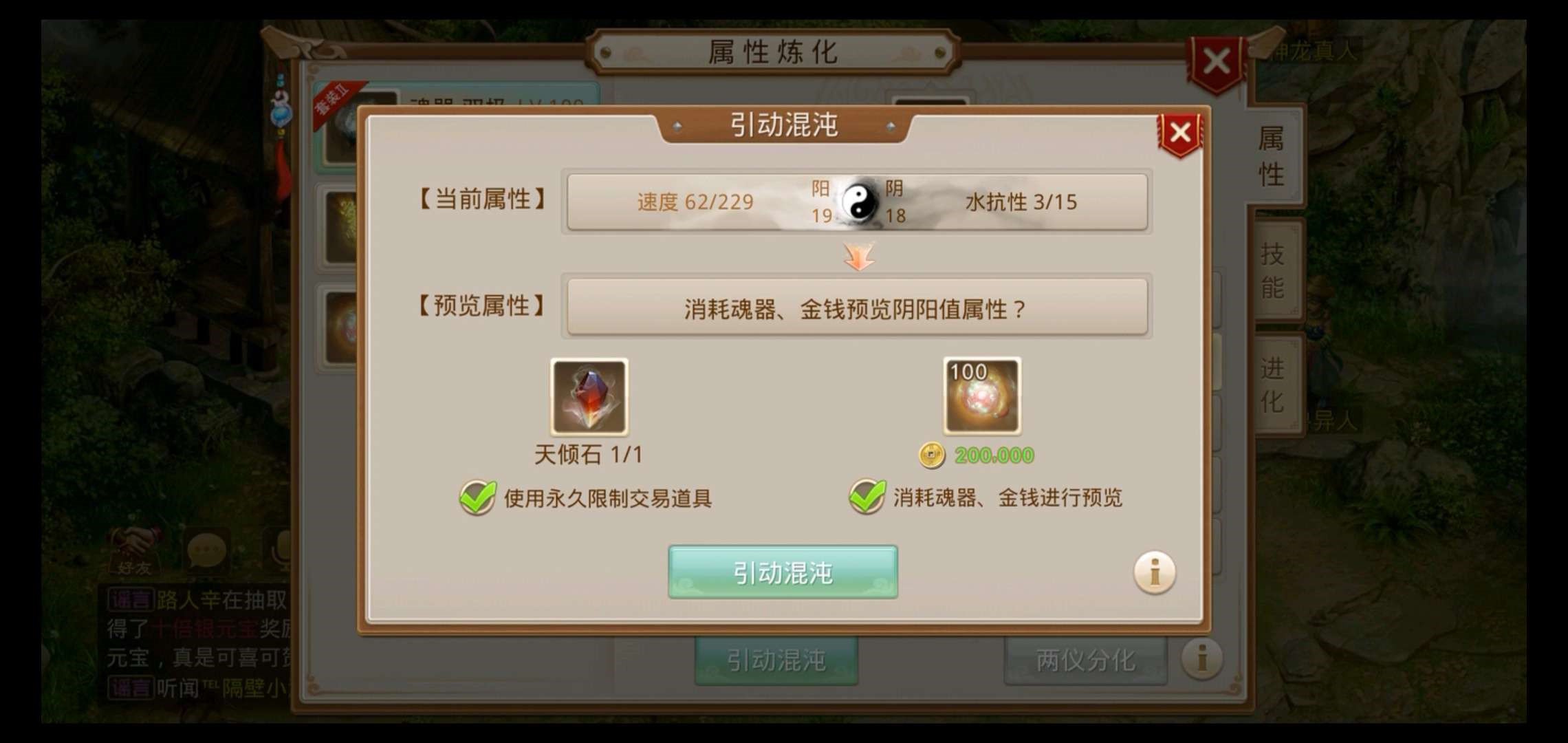Click the 两仪分化 button
This screenshot has height=743, width=1568.
click(x=1085, y=660)
